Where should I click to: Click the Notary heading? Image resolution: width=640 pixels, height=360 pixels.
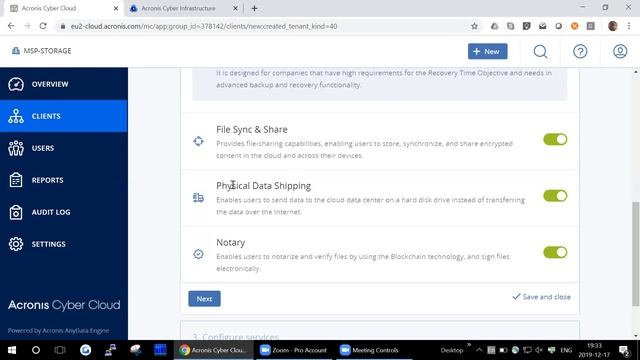pos(231,242)
